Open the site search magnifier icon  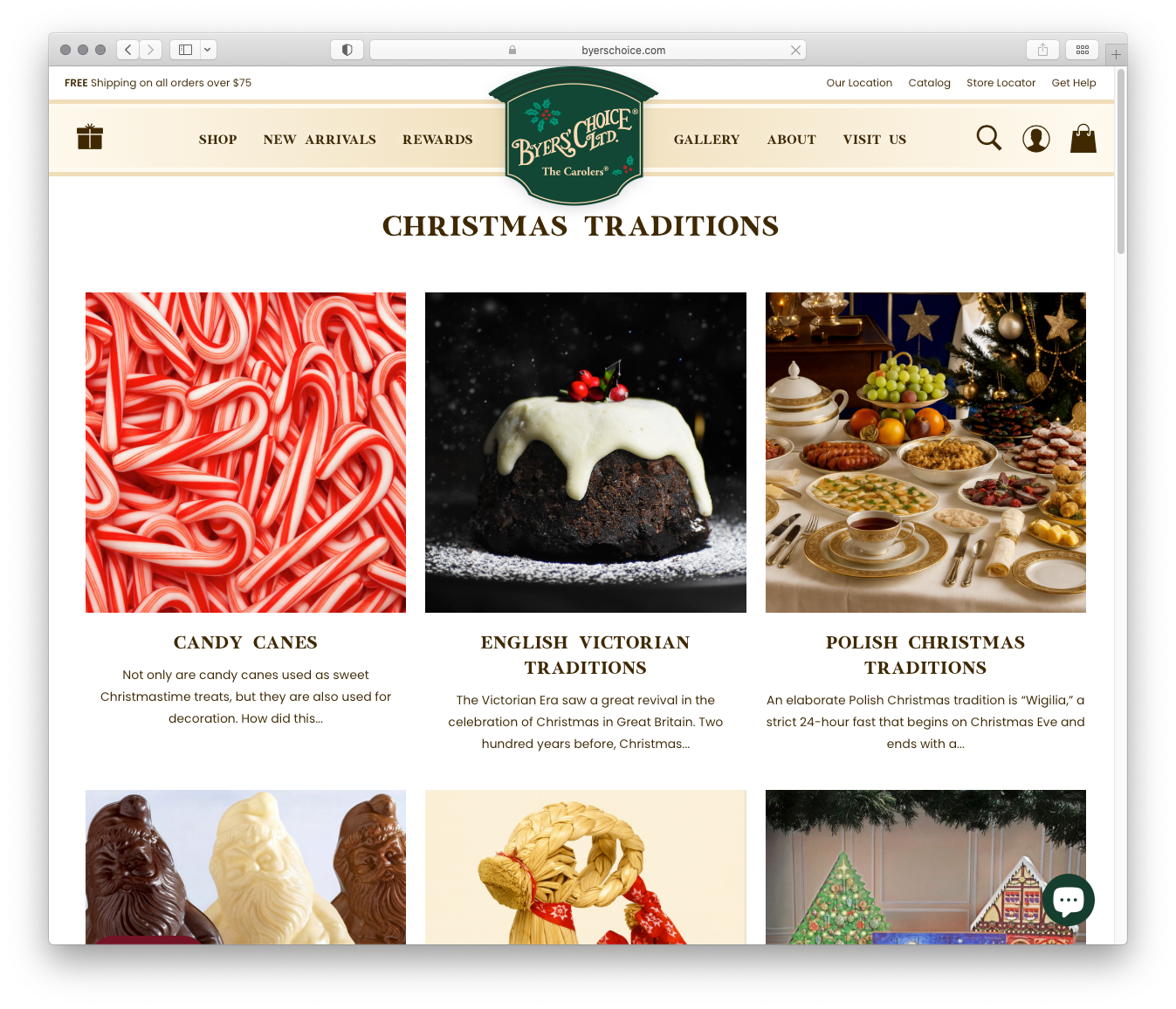tap(988, 138)
